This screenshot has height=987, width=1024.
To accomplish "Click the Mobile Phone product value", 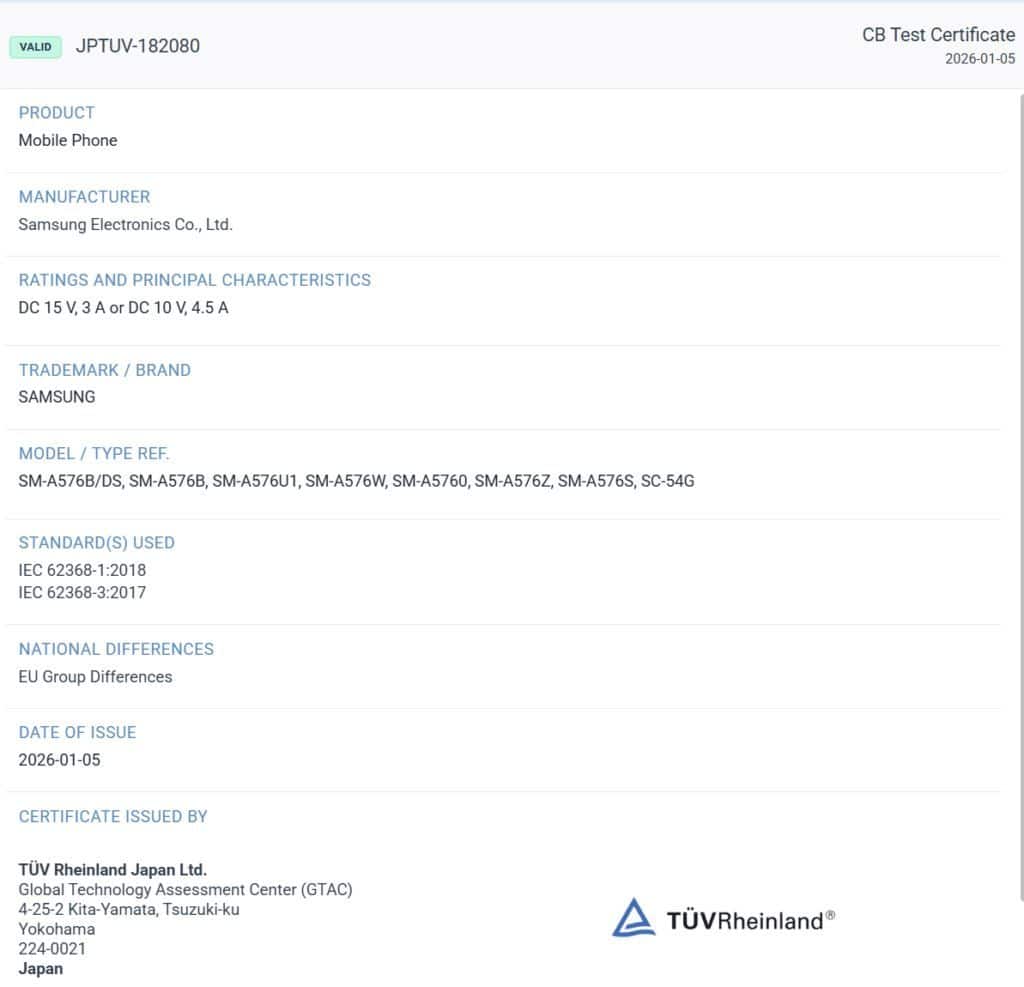I will (x=67, y=140).
